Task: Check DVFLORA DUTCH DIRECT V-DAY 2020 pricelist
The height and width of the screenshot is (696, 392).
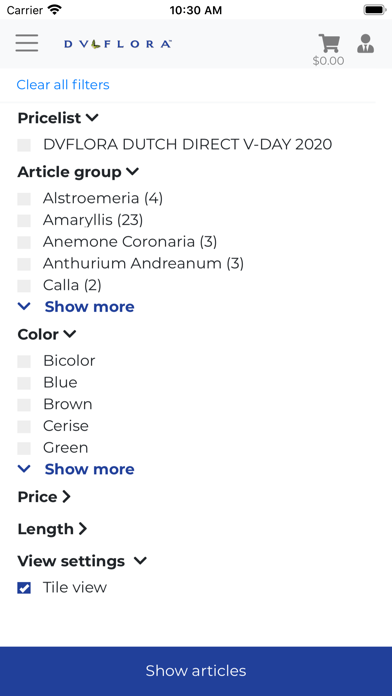Action: point(24,145)
